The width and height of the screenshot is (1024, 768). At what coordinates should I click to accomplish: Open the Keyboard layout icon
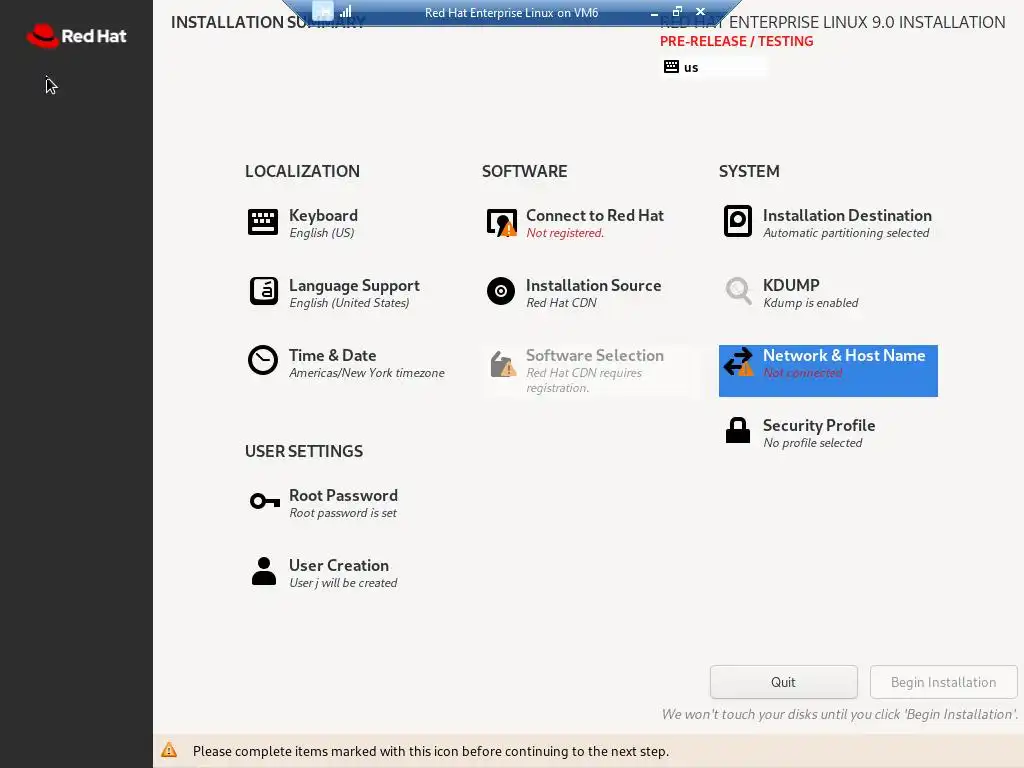tap(263, 222)
